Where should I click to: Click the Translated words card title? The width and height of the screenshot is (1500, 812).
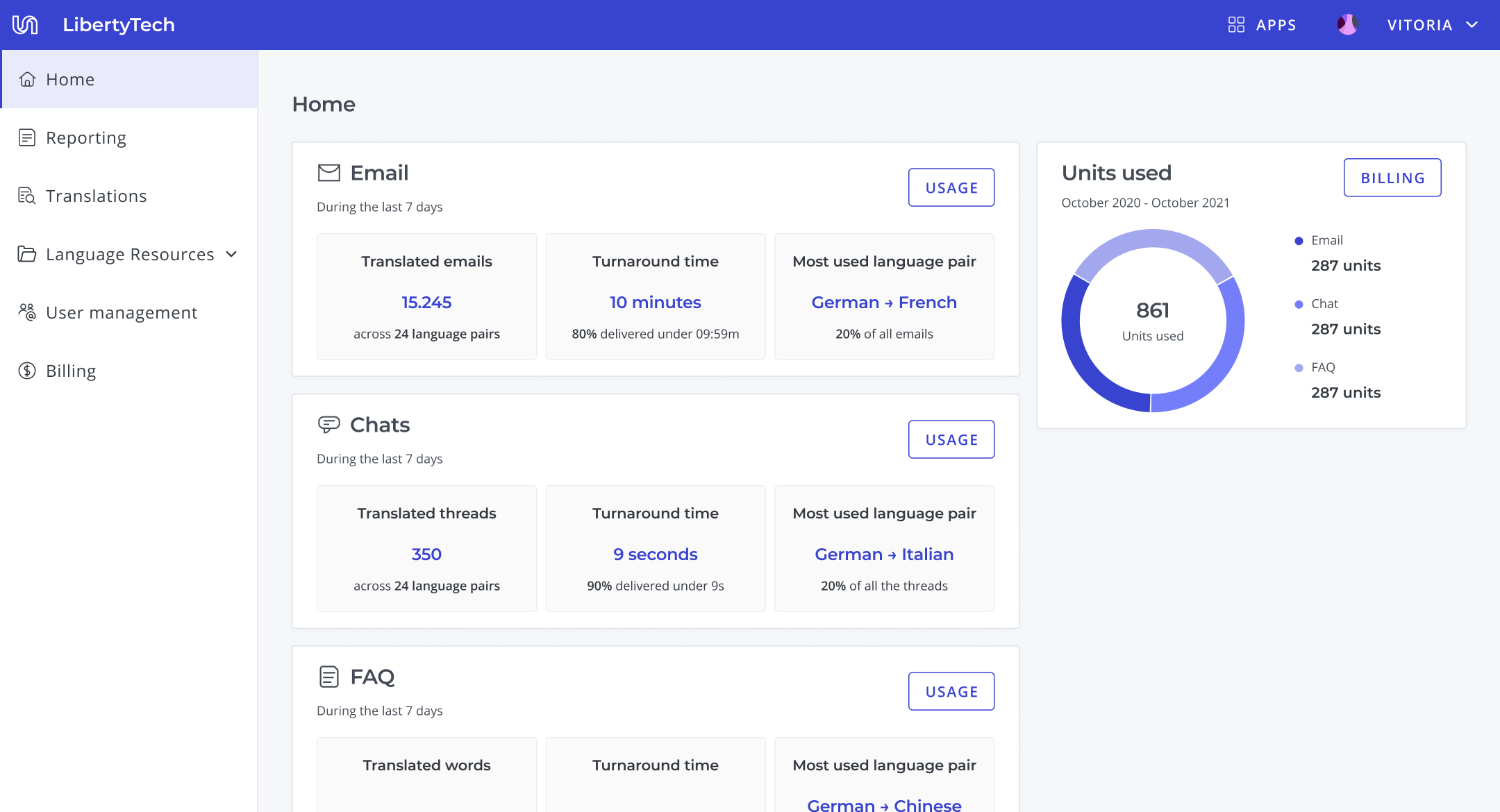[426, 765]
